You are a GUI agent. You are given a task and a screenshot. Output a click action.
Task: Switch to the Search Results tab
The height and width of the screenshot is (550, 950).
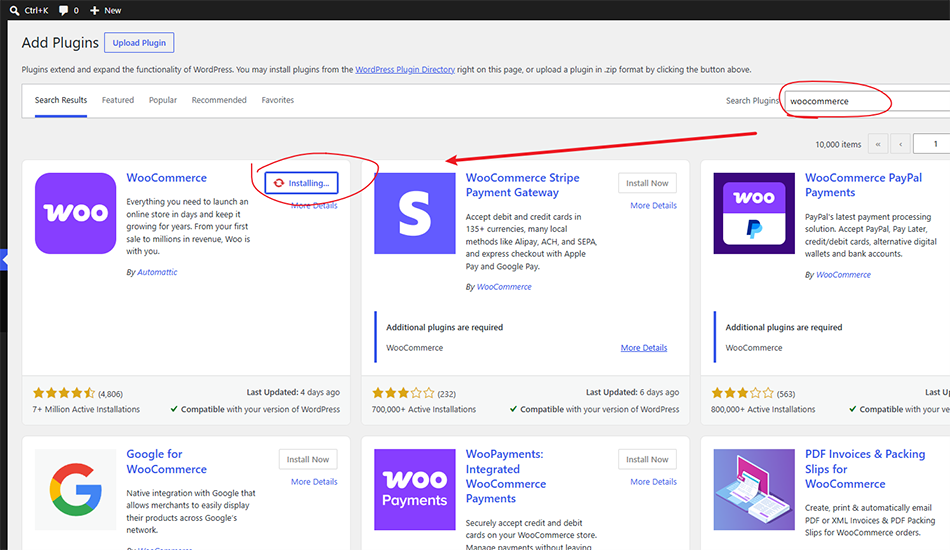coord(61,100)
